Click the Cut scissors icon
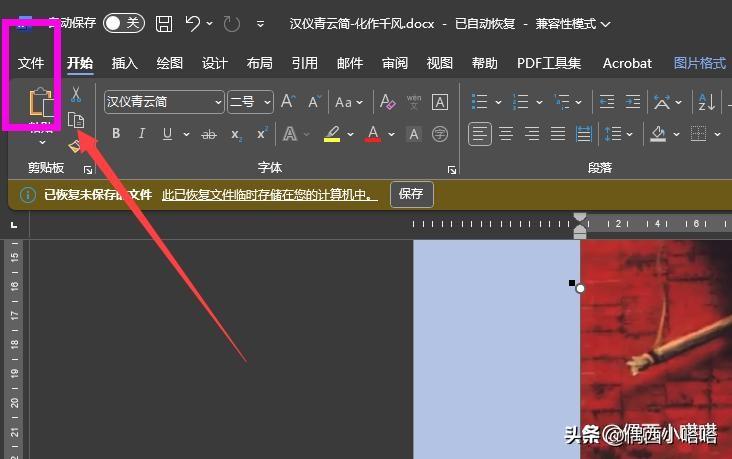This screenshot has width=732, height=459. click(76, 94)
